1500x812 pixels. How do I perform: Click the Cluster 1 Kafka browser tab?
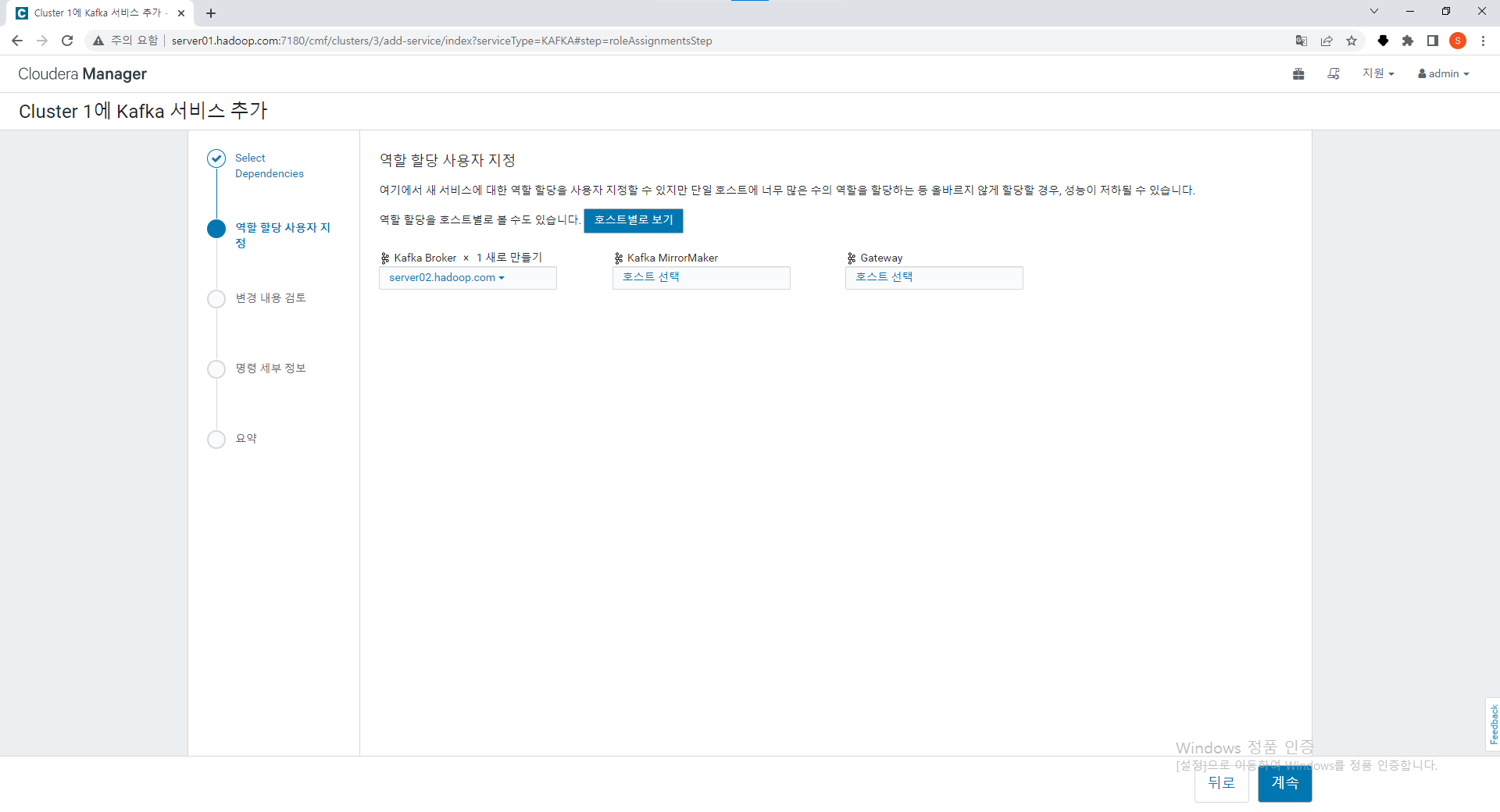tap(99, 13)
